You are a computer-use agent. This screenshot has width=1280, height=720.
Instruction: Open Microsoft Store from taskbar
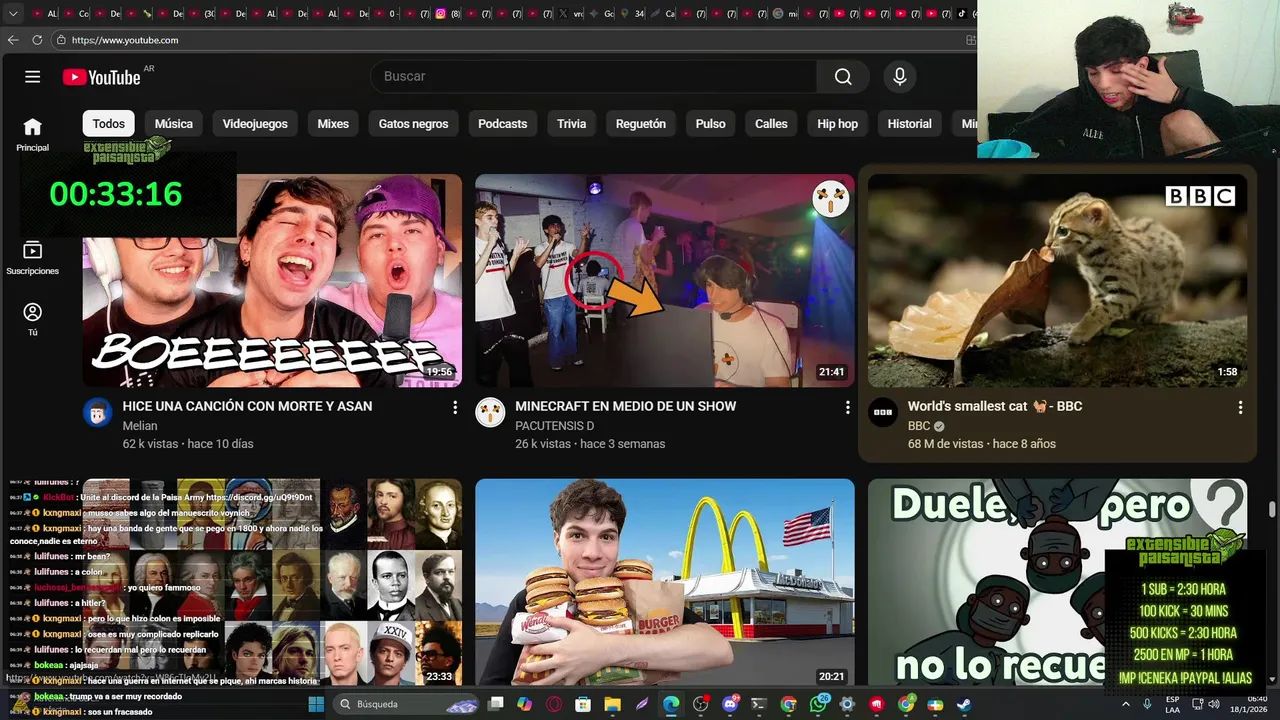click(x=583, y=704)
